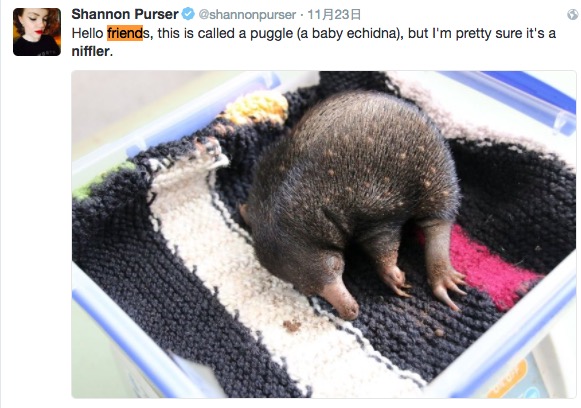The image size is (581, 408).
Task: Open Shannon Purser's profile avatar
Action: pos(37,32)
